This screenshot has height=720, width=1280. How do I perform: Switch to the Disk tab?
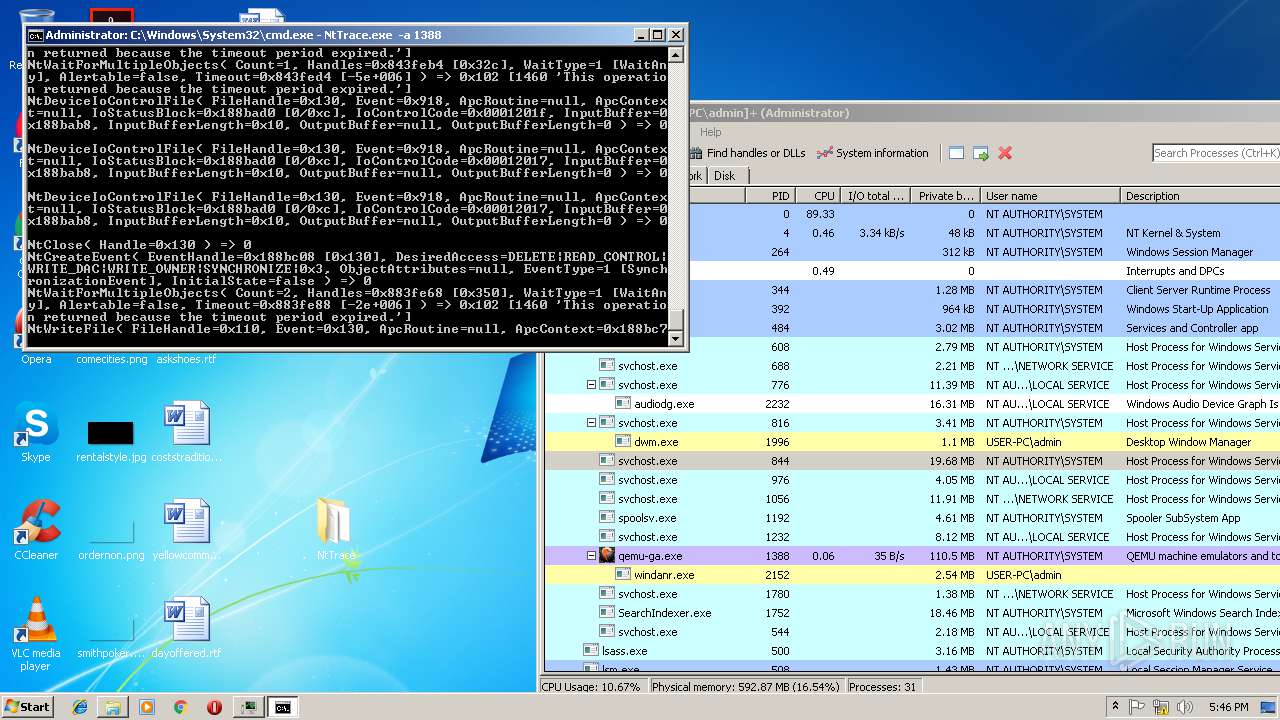coord(724,175)
